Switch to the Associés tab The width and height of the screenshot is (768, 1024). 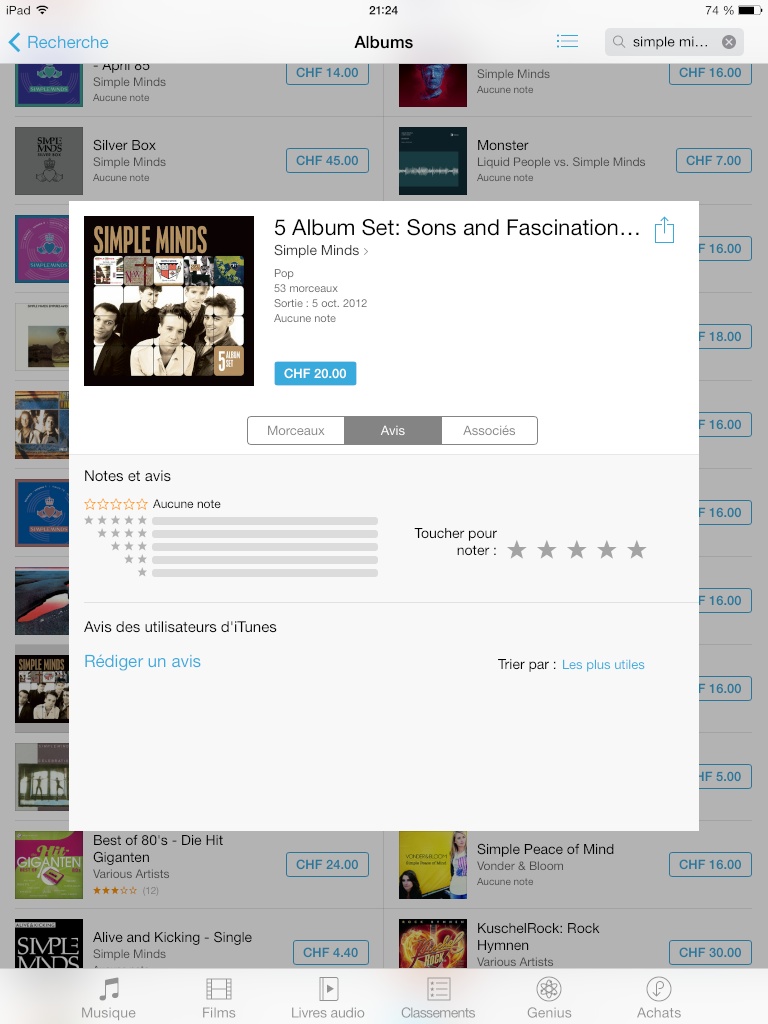(489, 430)
